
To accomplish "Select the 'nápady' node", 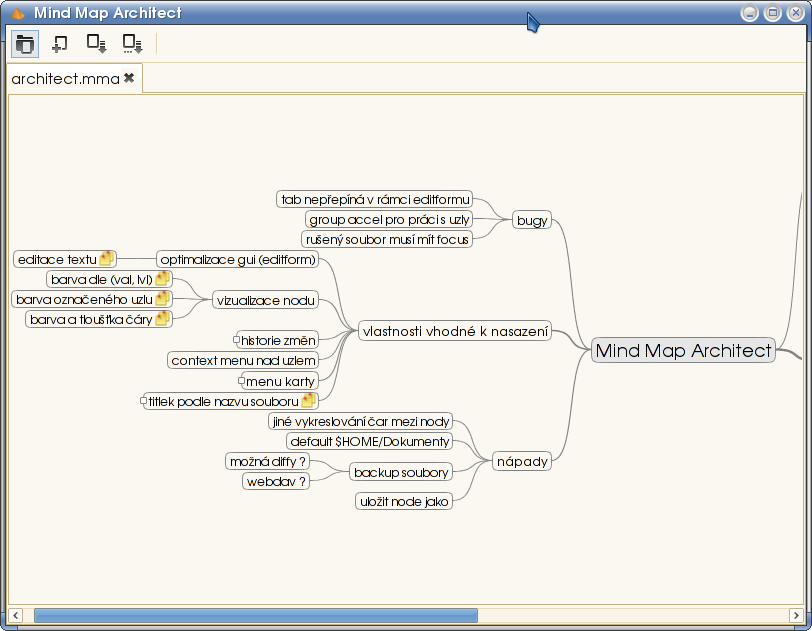I will pos(522,461).
